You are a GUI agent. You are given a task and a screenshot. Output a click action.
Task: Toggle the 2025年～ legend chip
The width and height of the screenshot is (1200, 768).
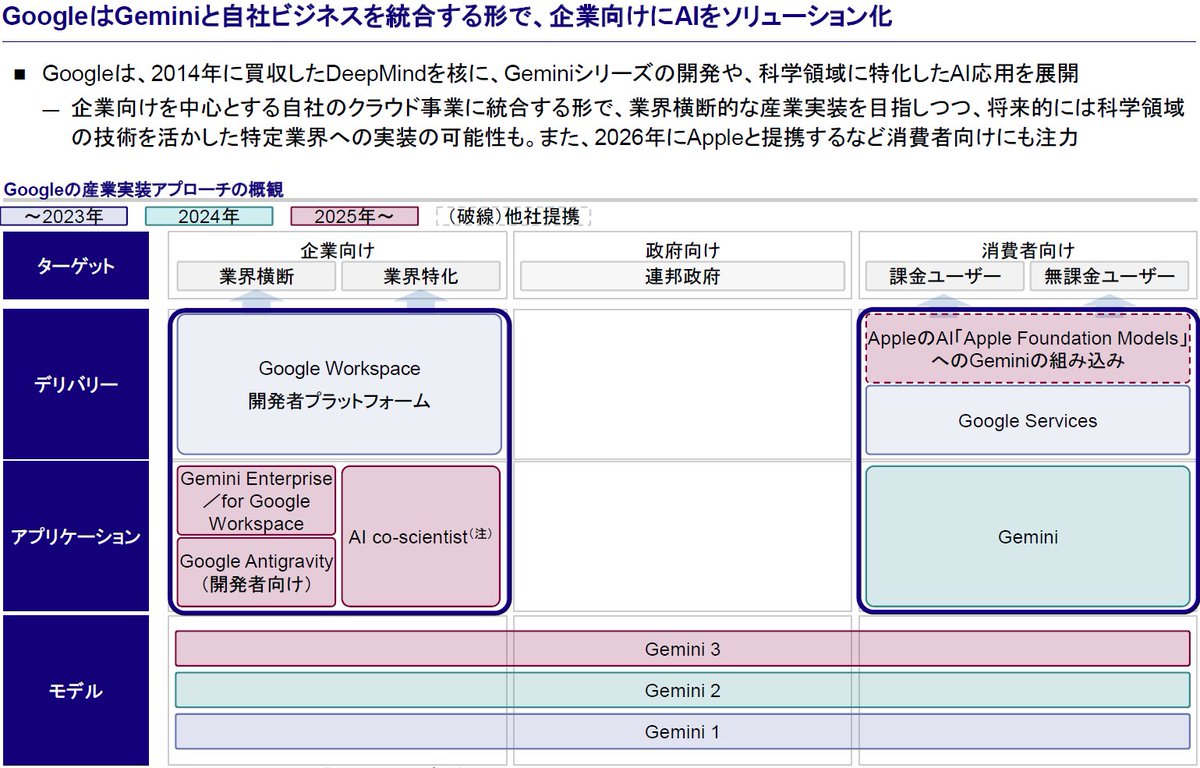pos(355,216)
